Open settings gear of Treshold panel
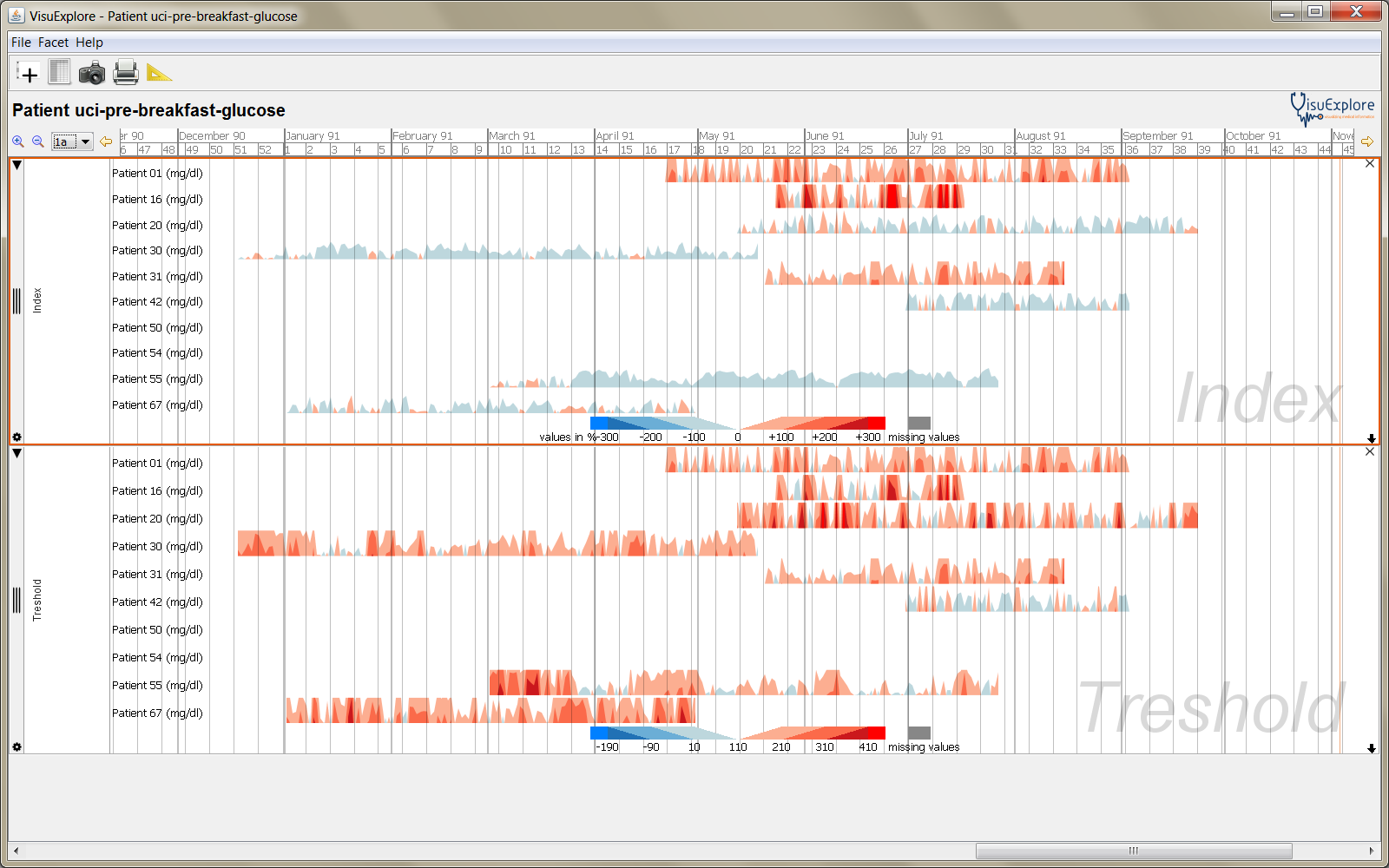 [16, 746]
